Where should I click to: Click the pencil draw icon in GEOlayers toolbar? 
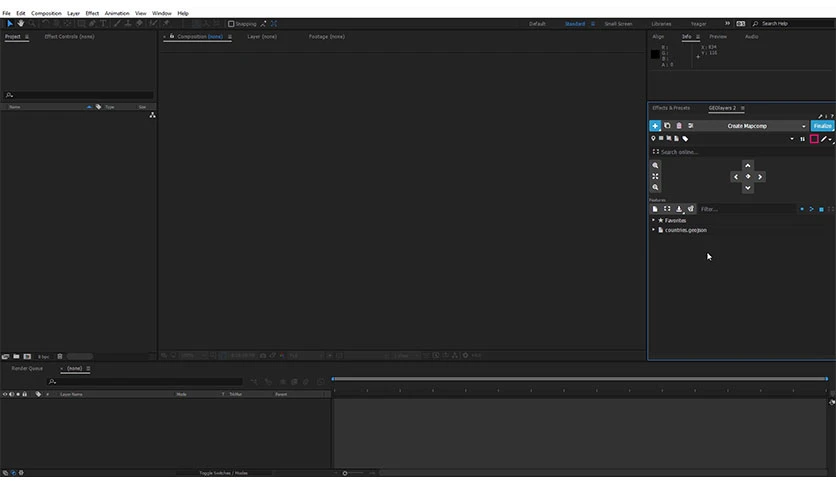(x=823, y=139)
